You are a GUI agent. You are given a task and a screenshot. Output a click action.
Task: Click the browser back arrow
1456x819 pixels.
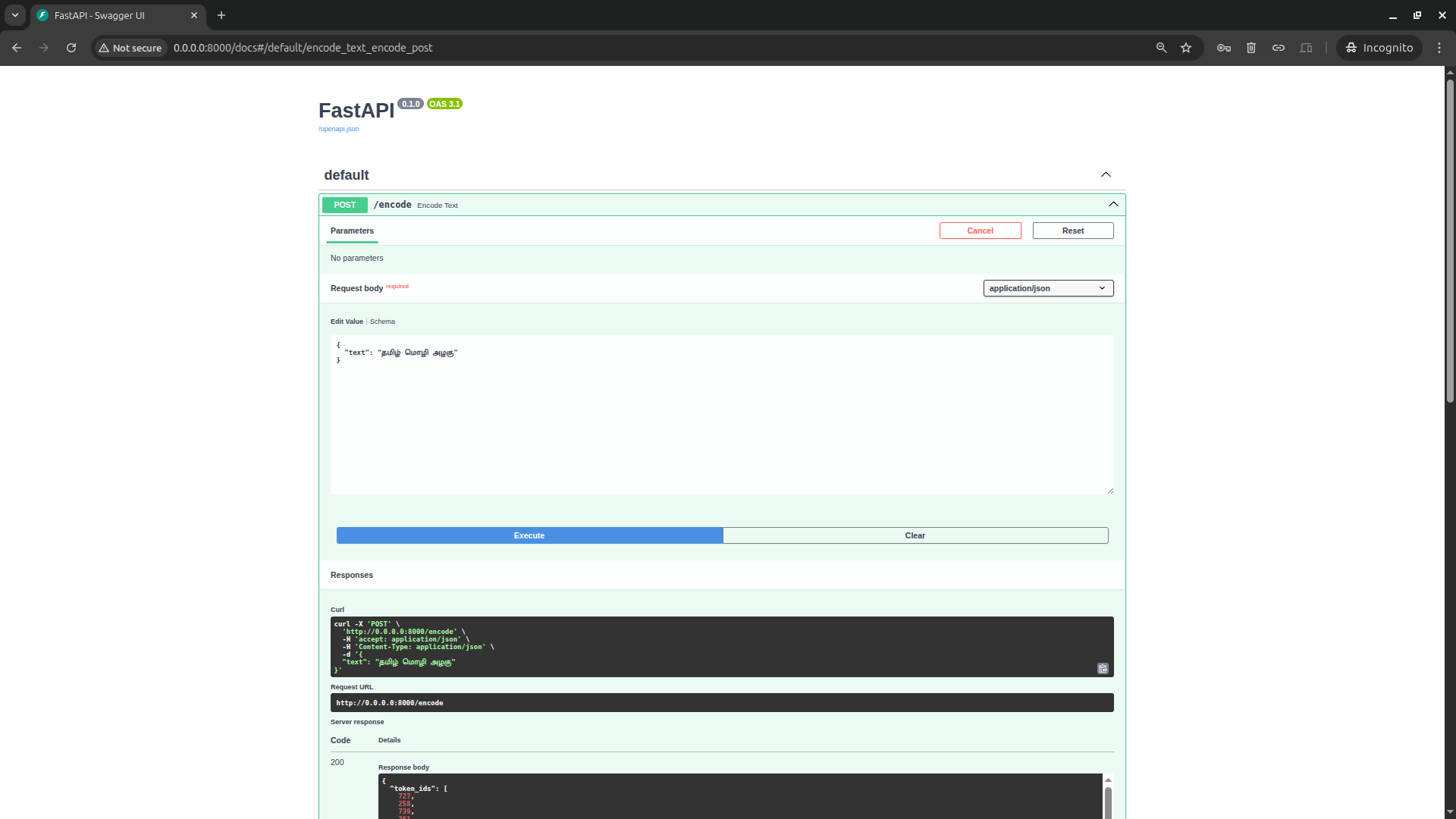click(17, 48)
